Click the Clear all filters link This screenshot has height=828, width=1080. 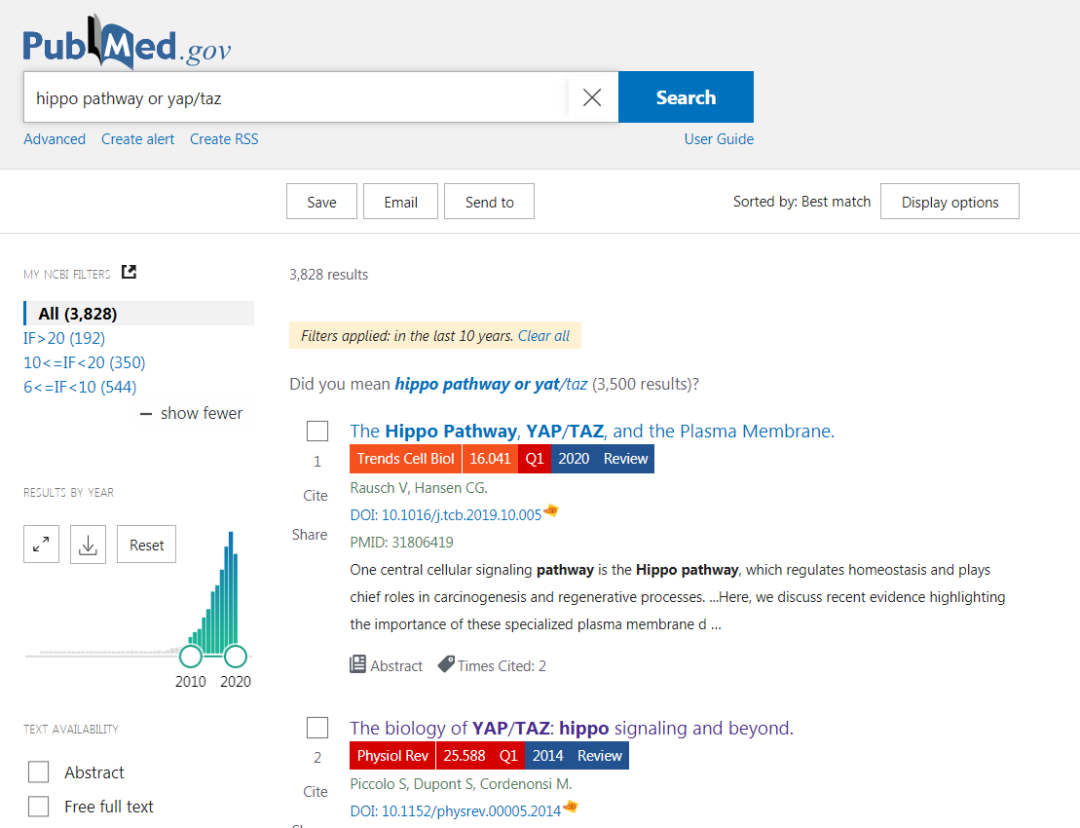[544, 336]
